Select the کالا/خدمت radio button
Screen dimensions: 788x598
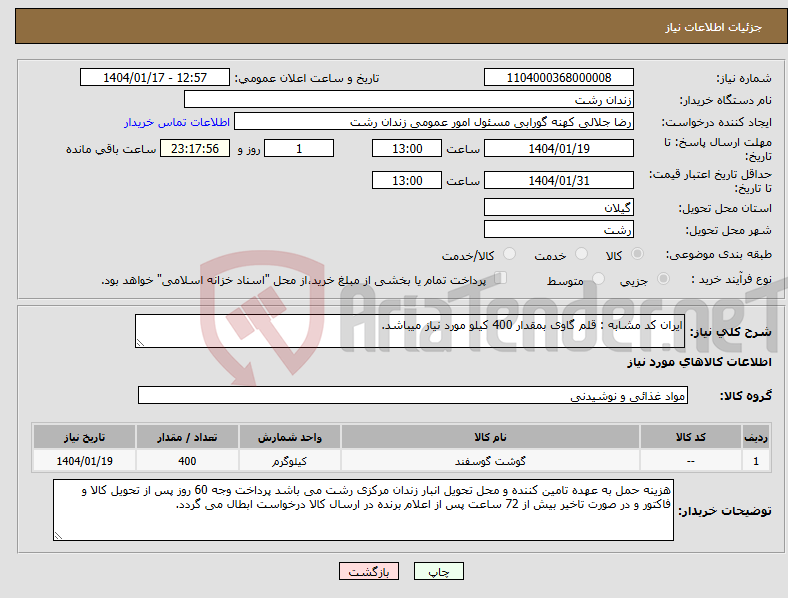tap(510, 254)
